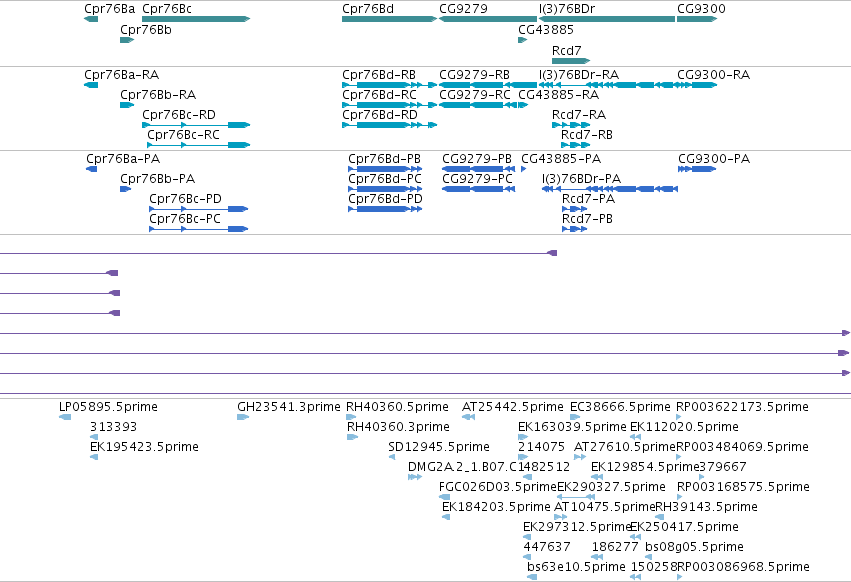This screenshot has width=851, height=582.
Task: Click the SD12945.5prime EST glyph
Action: click(x=392, y=457)
